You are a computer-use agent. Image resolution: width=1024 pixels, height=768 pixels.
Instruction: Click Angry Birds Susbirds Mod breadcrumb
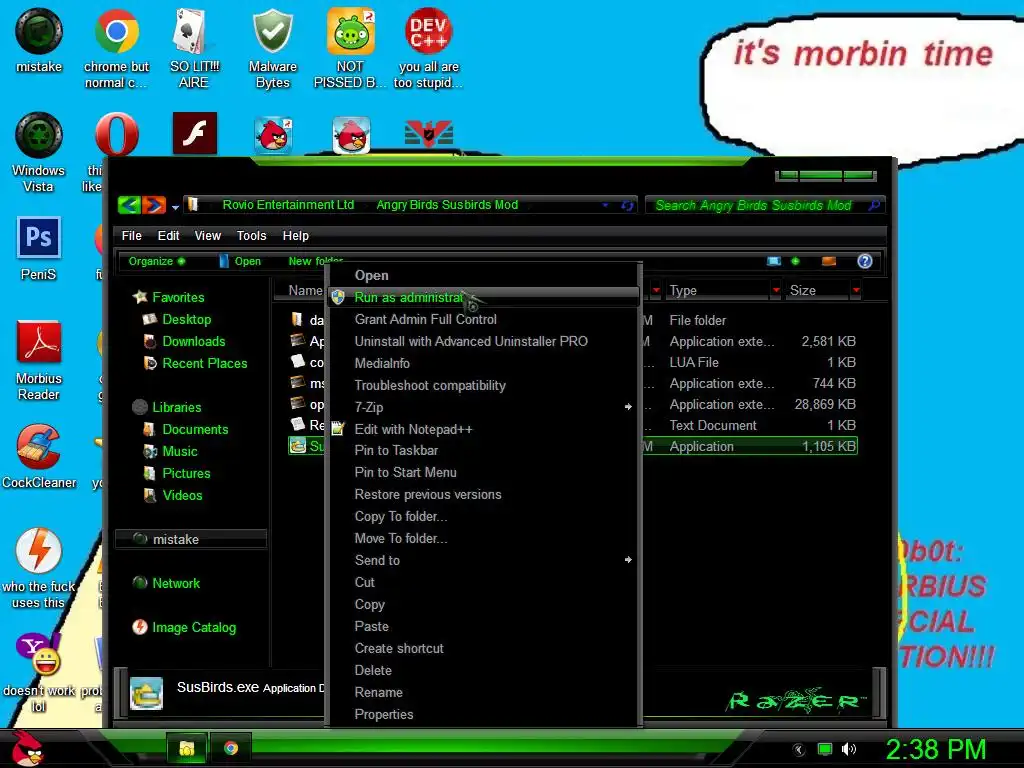[x=447, y=205]
